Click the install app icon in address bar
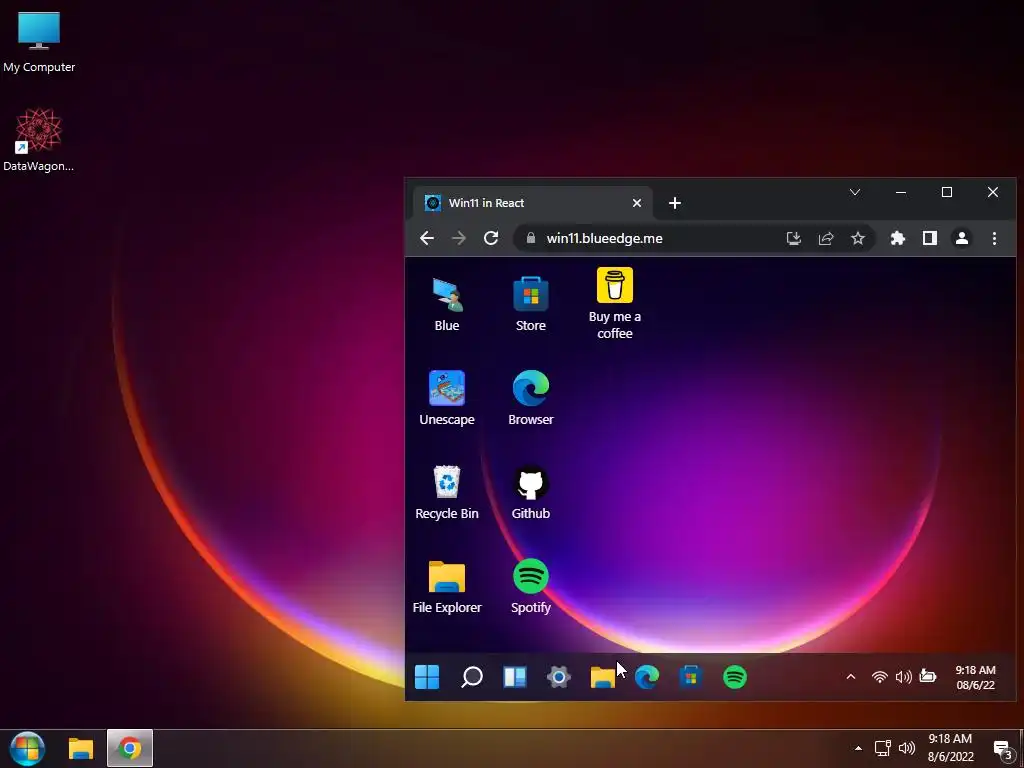Image resolution: width=1024 pixels, height=768 pixels. (793, 238)
